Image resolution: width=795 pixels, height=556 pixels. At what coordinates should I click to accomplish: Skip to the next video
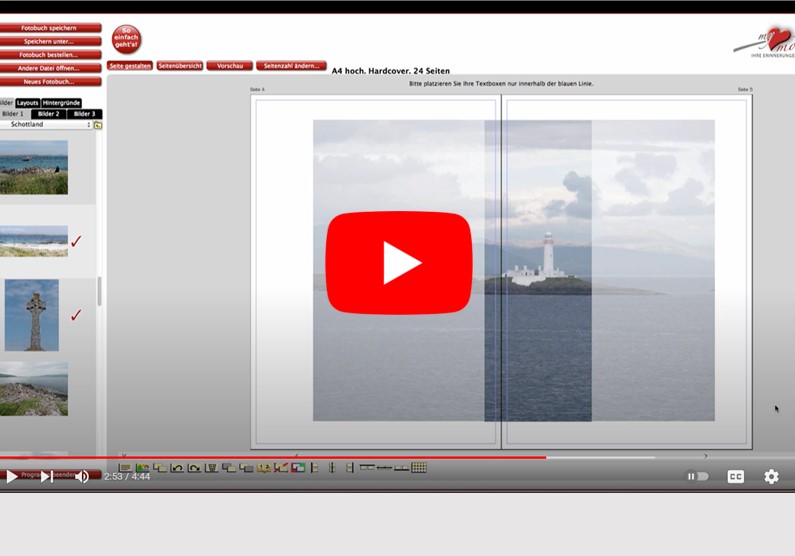coord(47,477)
